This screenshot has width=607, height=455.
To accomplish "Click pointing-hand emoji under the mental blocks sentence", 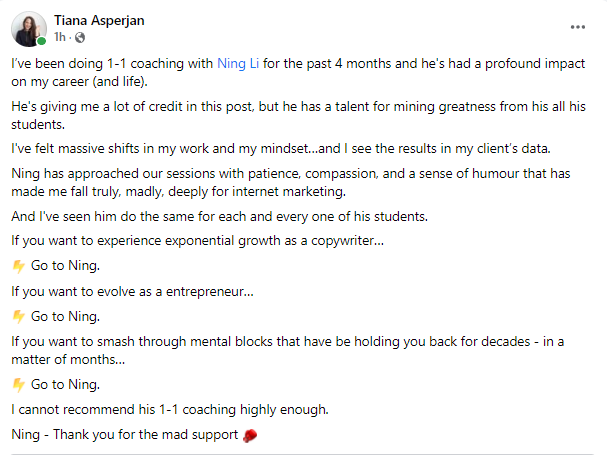I will coord(18,384).
